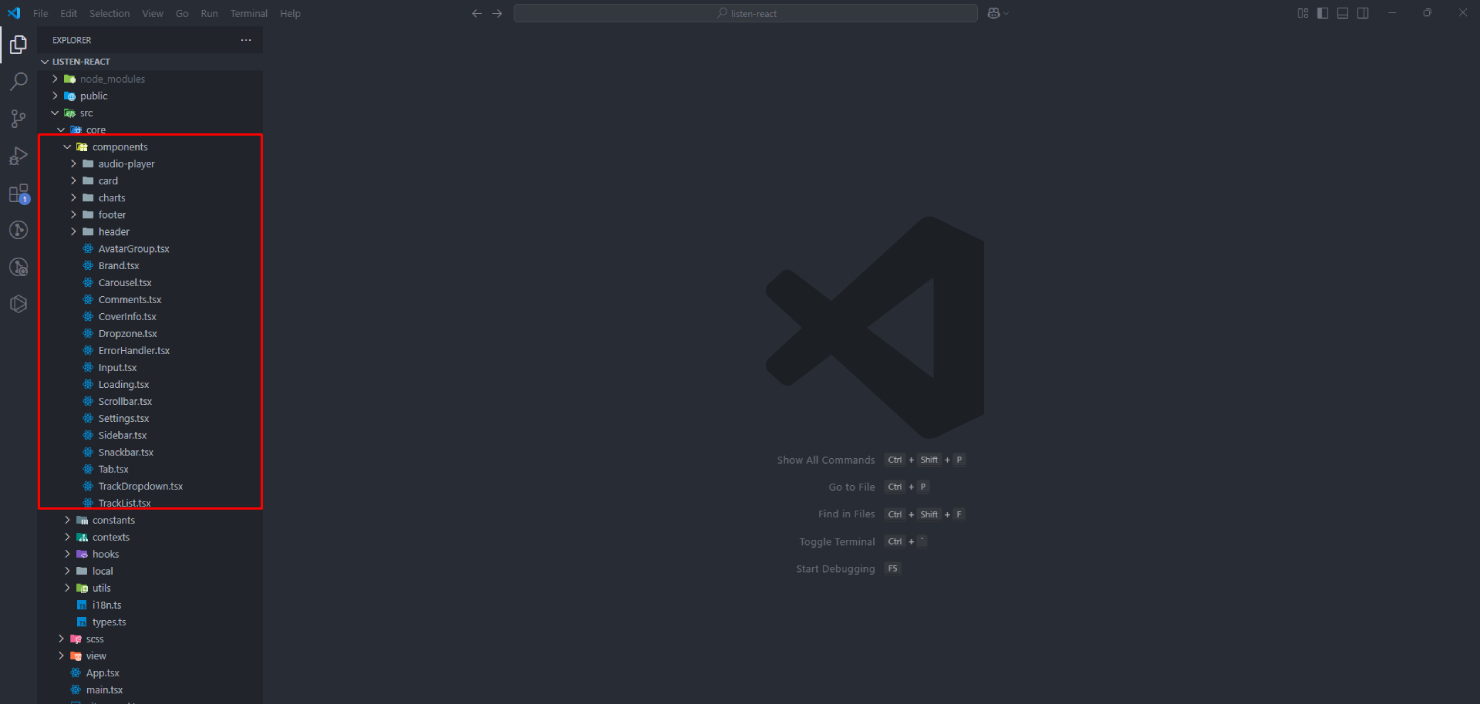Open the Search view in activity bar
This screenshot has width=1480, height=704.
coord(18,82)
